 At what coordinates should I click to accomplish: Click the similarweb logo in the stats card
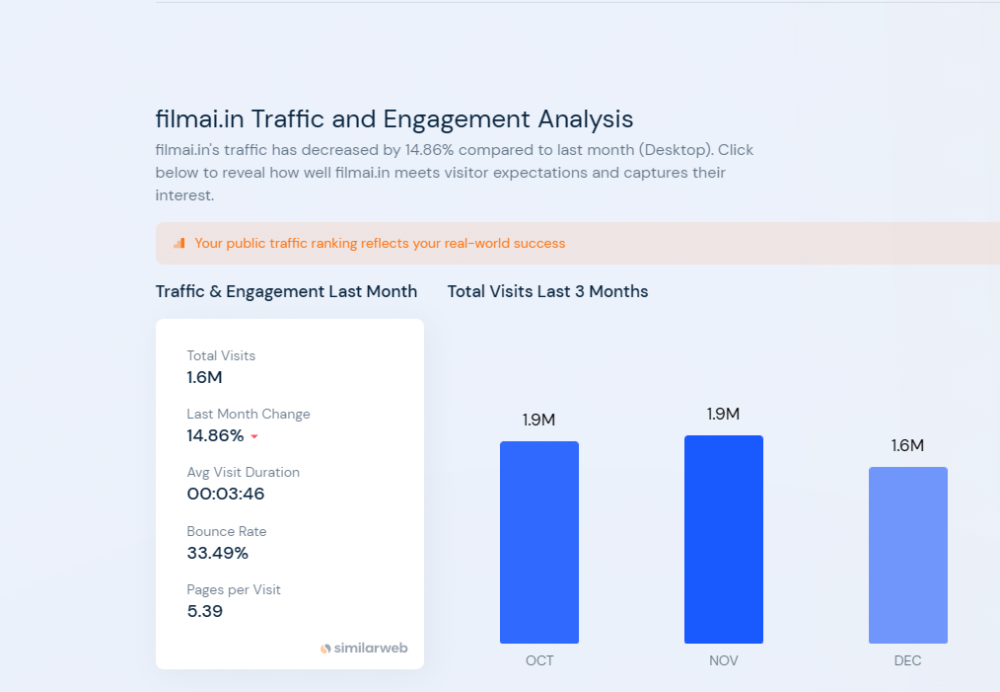coord(364,648)
